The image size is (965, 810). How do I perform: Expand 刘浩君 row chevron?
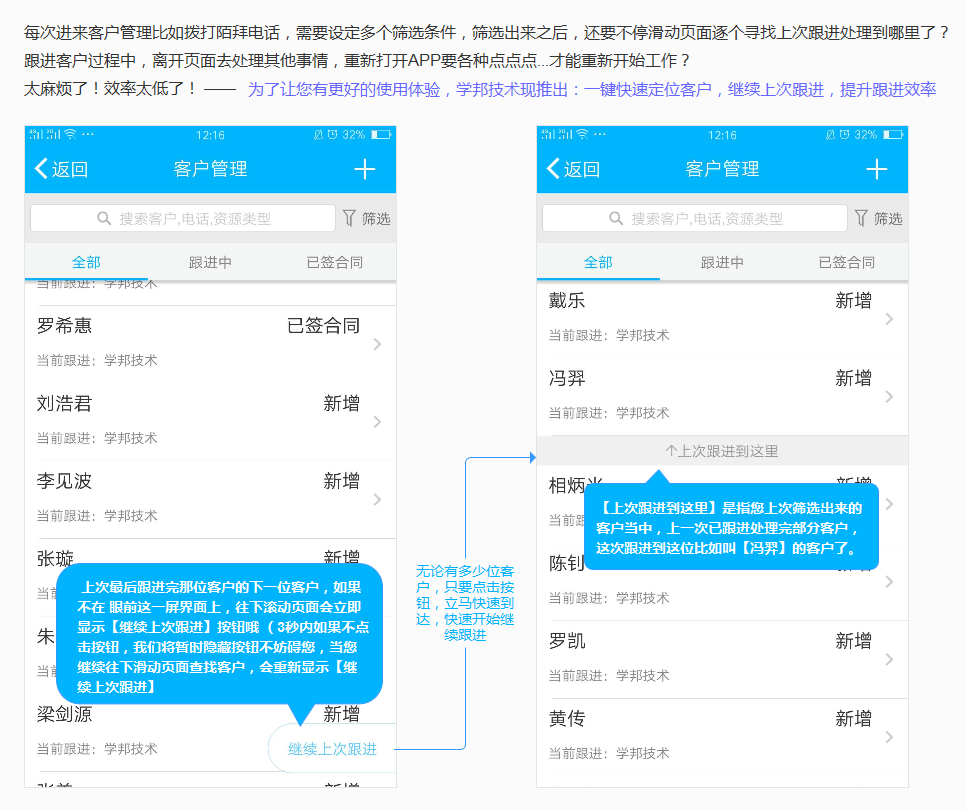[377, 422]
